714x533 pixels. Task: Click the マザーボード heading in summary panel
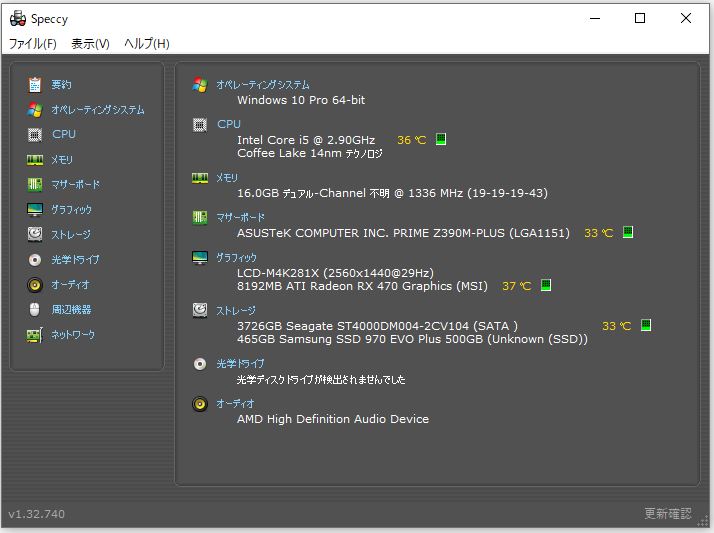click(x=240, y=218)
